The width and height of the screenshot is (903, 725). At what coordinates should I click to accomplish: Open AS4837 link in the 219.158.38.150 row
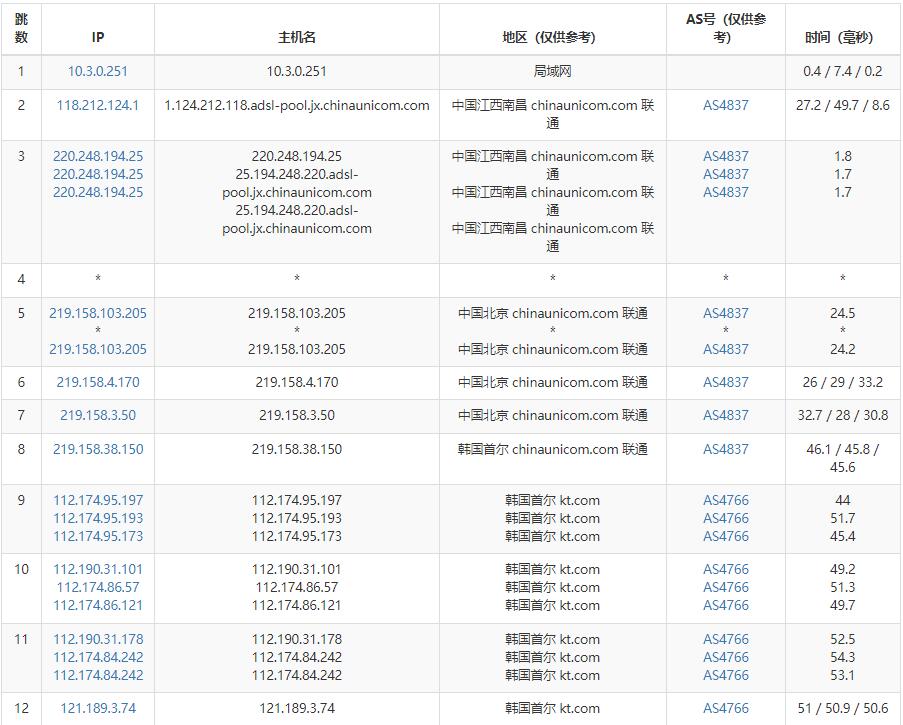(x=726, y=449)
